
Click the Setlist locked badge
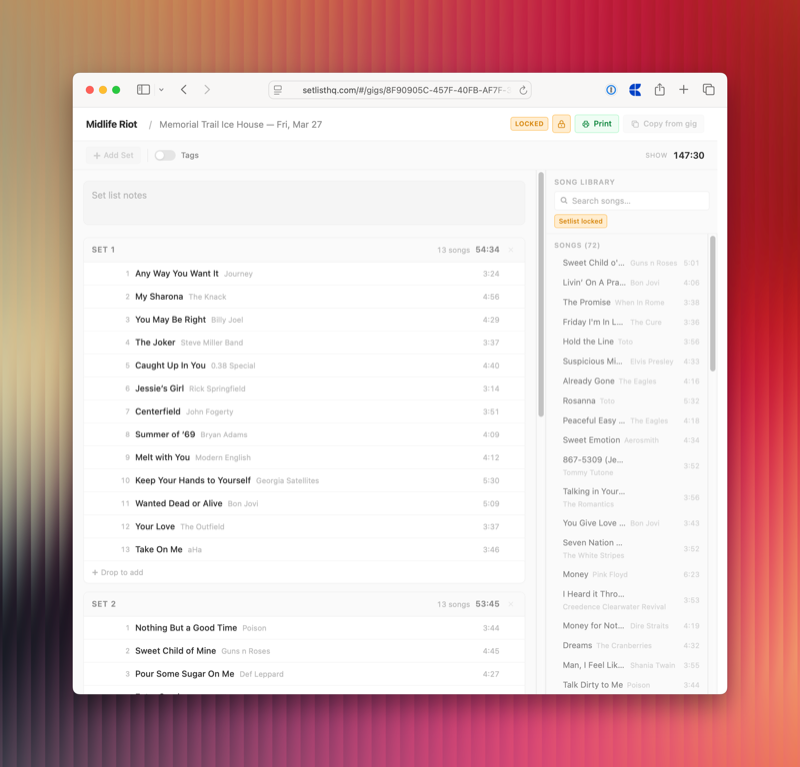581,221
